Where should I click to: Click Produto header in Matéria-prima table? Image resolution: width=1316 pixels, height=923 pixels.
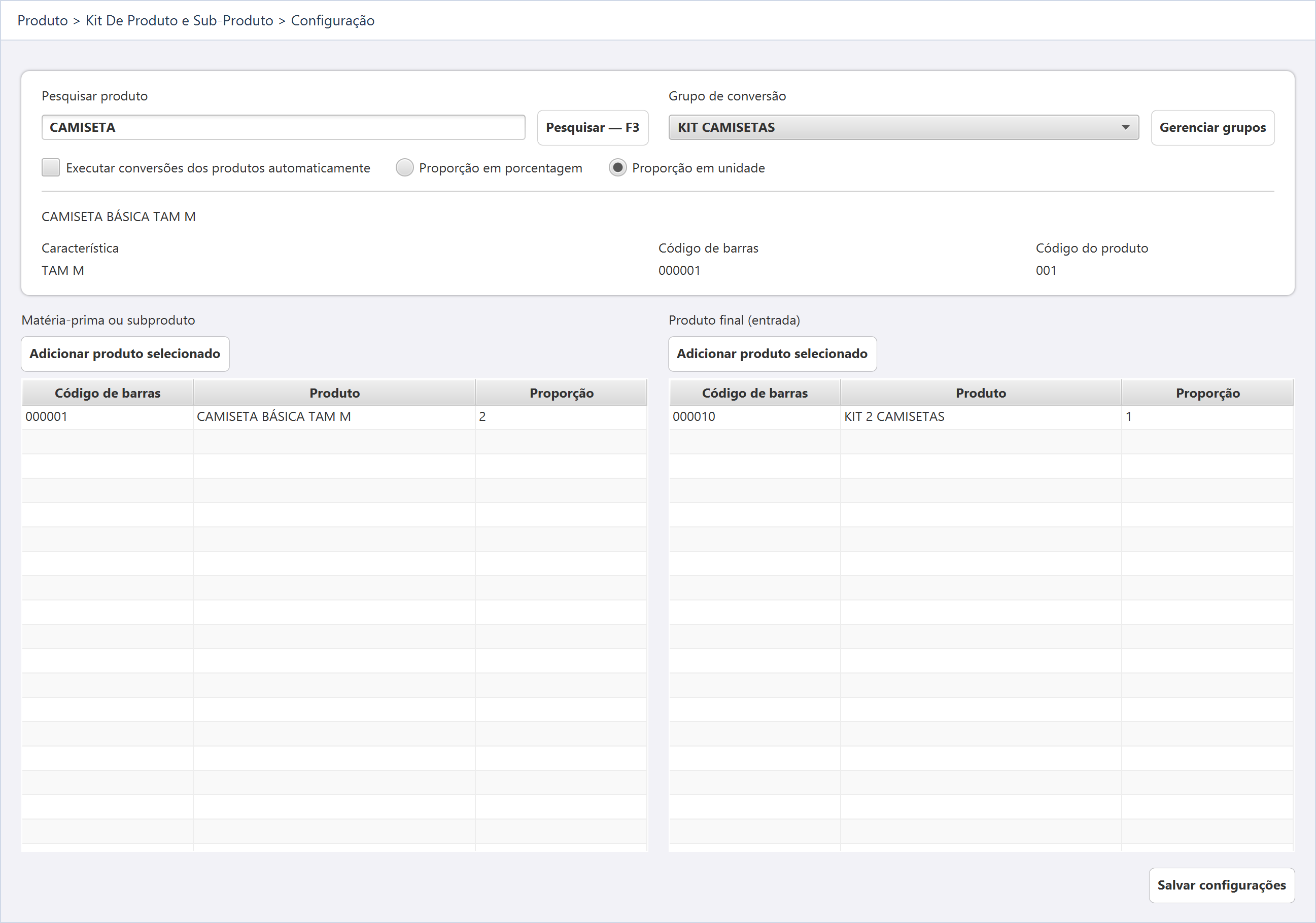coord(334,393)
